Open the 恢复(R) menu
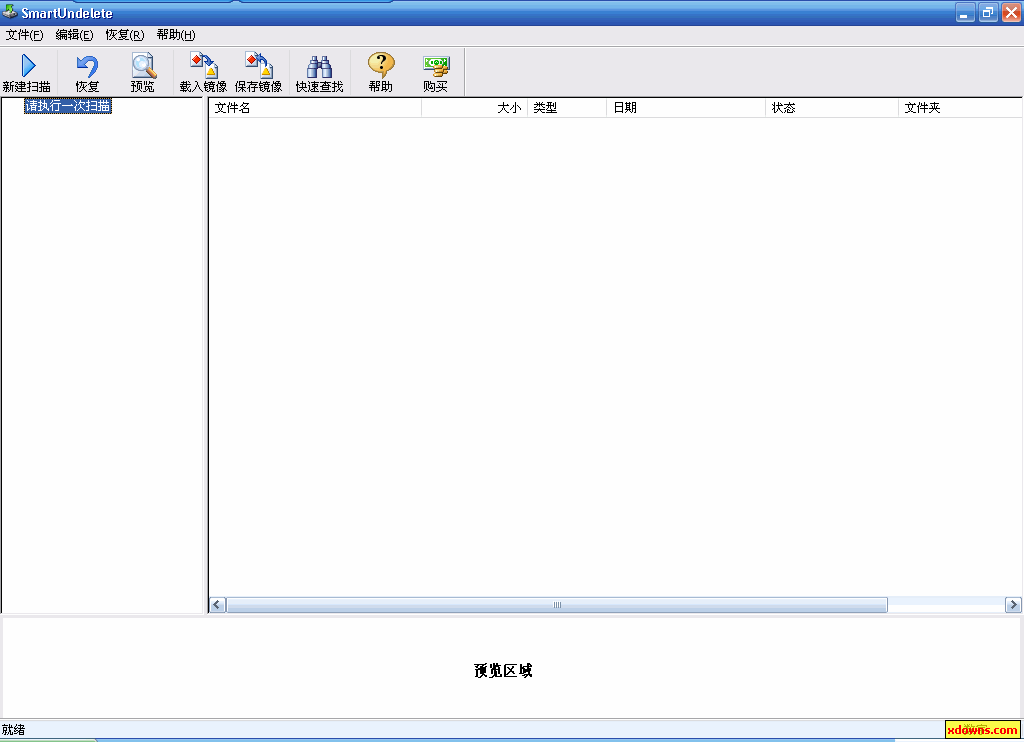The height and width of the screenshot is (742, 1024). tap(125, 35)
